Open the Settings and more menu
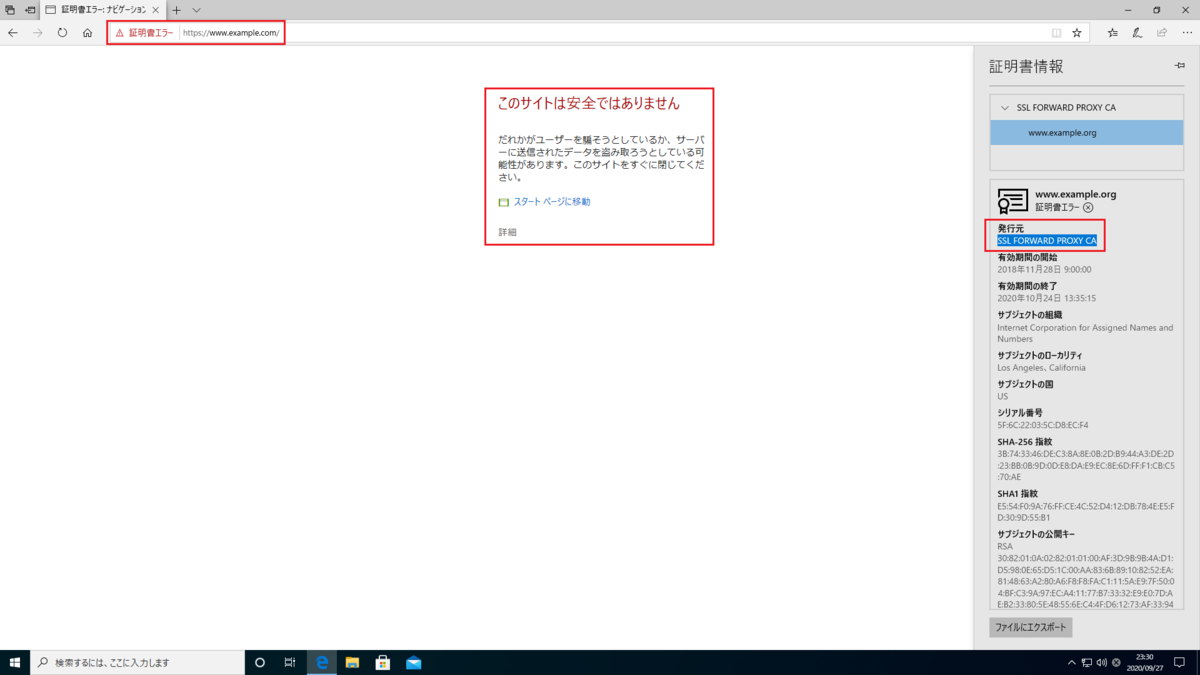1200x675 pixels. (x=1186, y=32)
